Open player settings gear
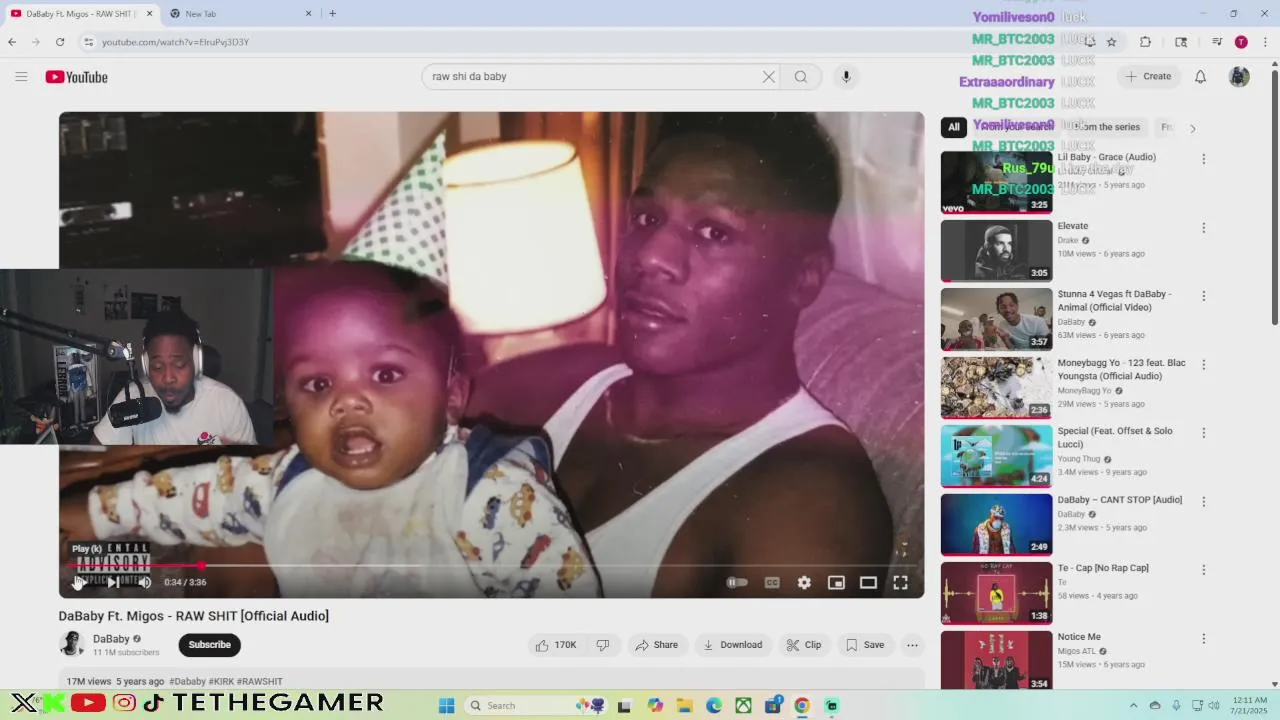 804,582
